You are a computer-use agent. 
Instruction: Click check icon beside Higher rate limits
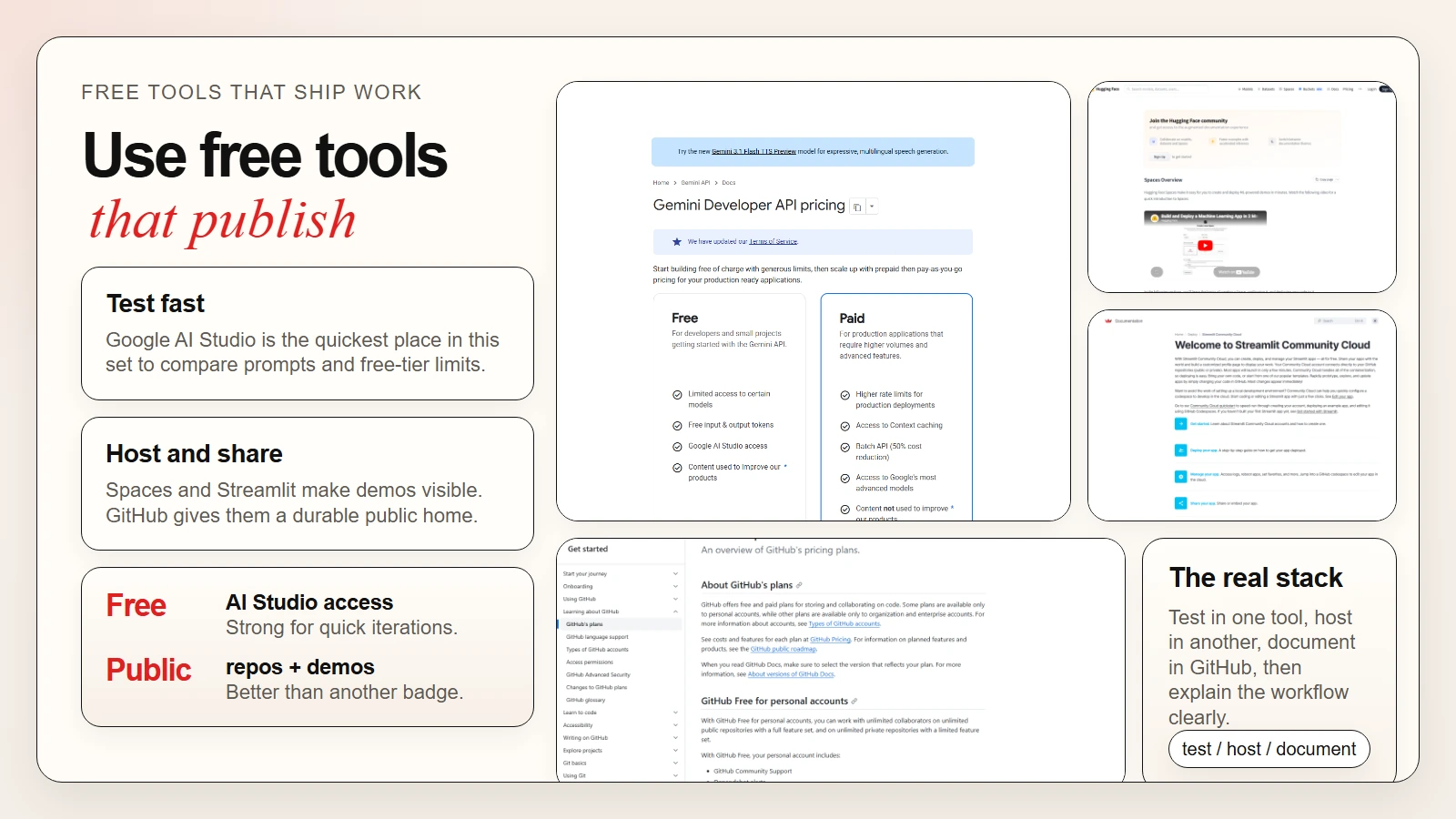point(845,395)
